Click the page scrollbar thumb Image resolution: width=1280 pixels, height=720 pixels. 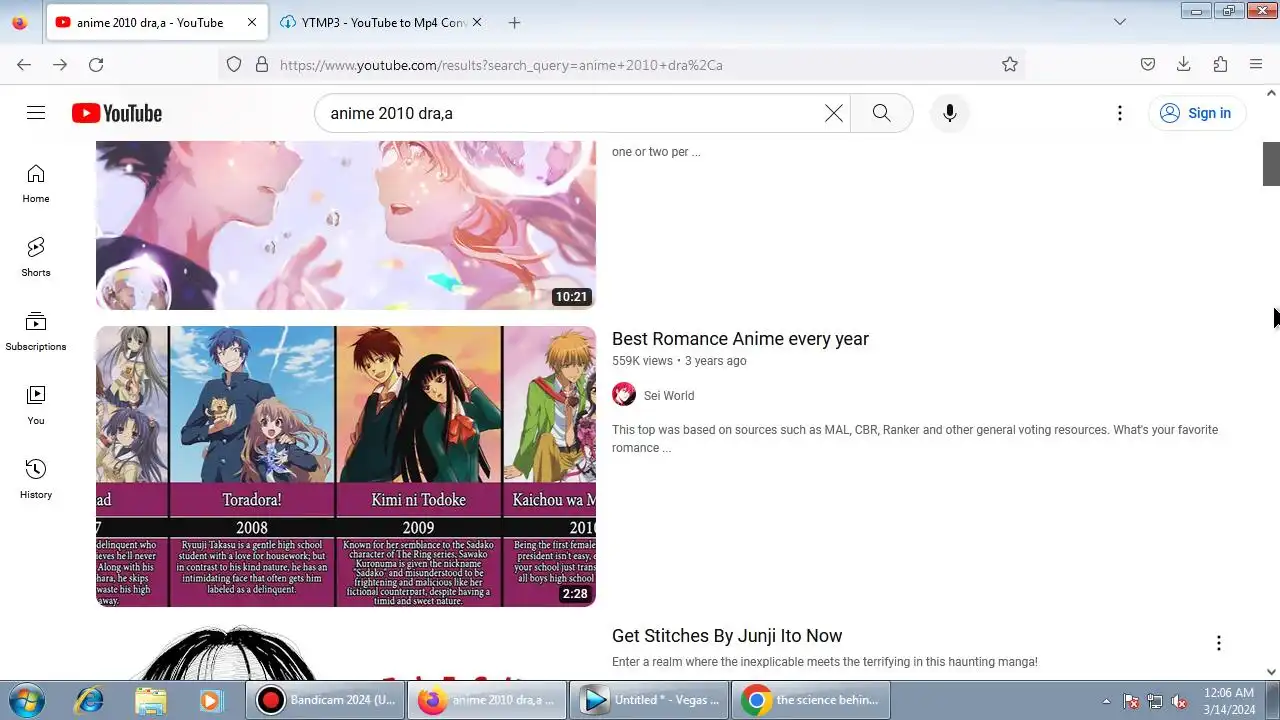click(1271, 164)
